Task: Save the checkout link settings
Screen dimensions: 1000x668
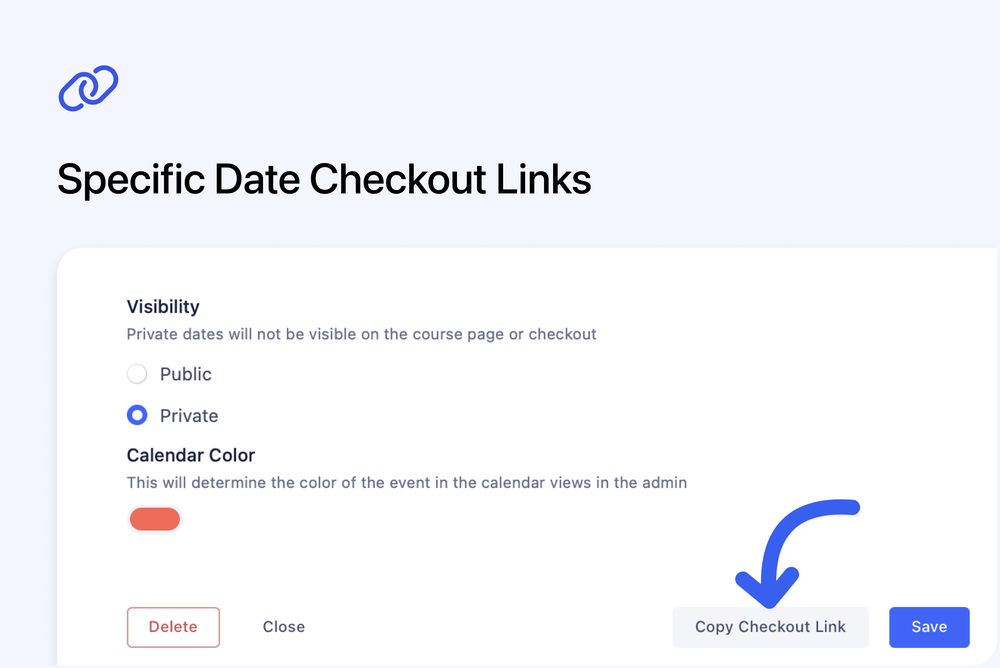Action: [x=929, y=627]
